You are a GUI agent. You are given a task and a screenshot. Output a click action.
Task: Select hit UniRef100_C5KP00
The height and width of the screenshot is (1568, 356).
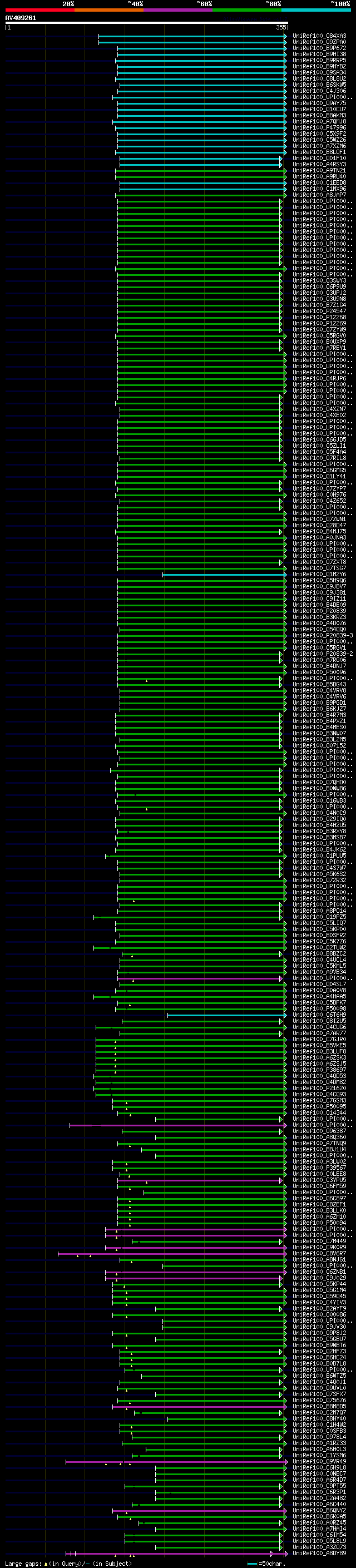pyautogui.click(x=319, y=929)
